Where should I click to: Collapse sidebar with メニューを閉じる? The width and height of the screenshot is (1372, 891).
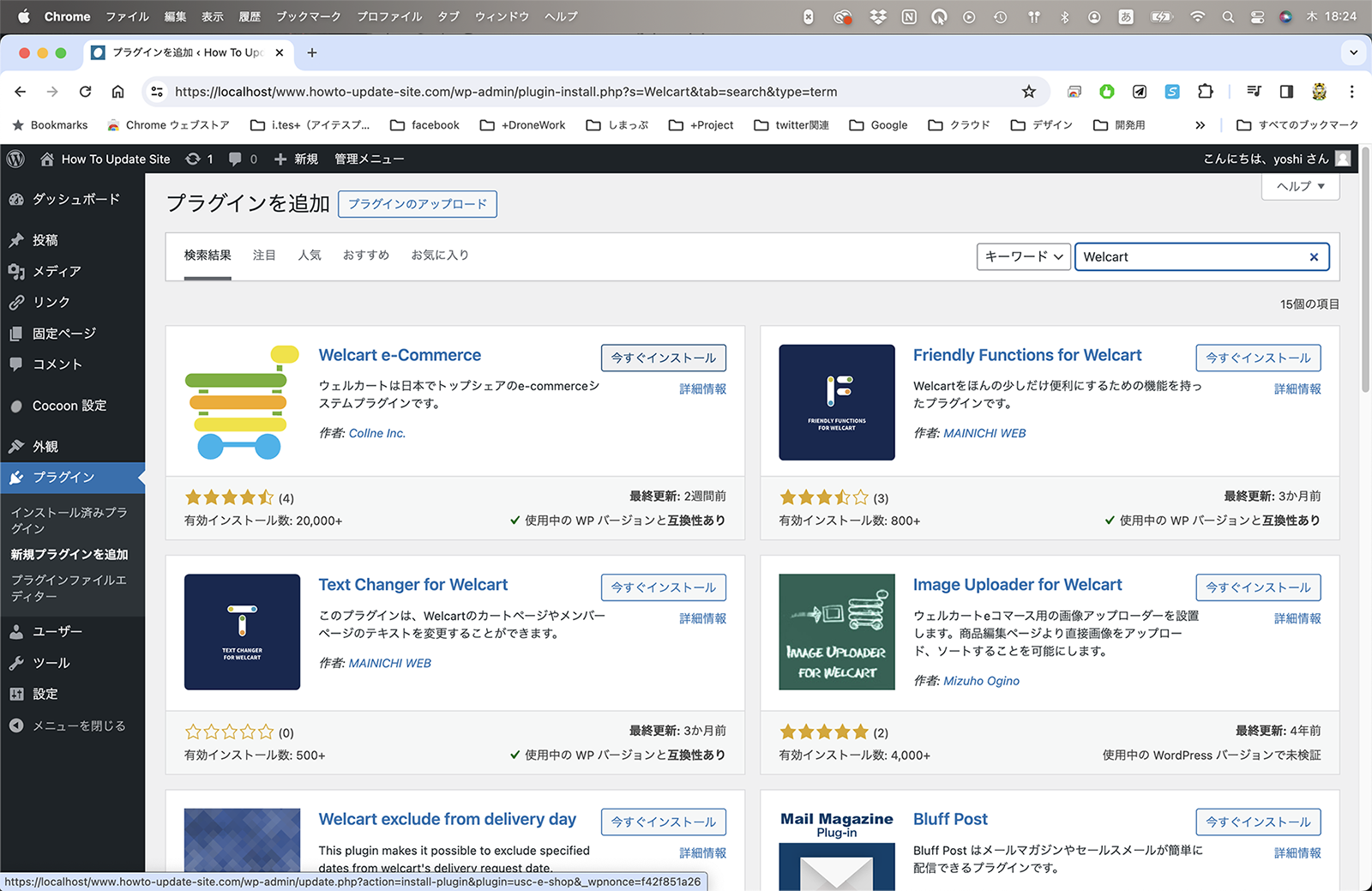point(73,725)
